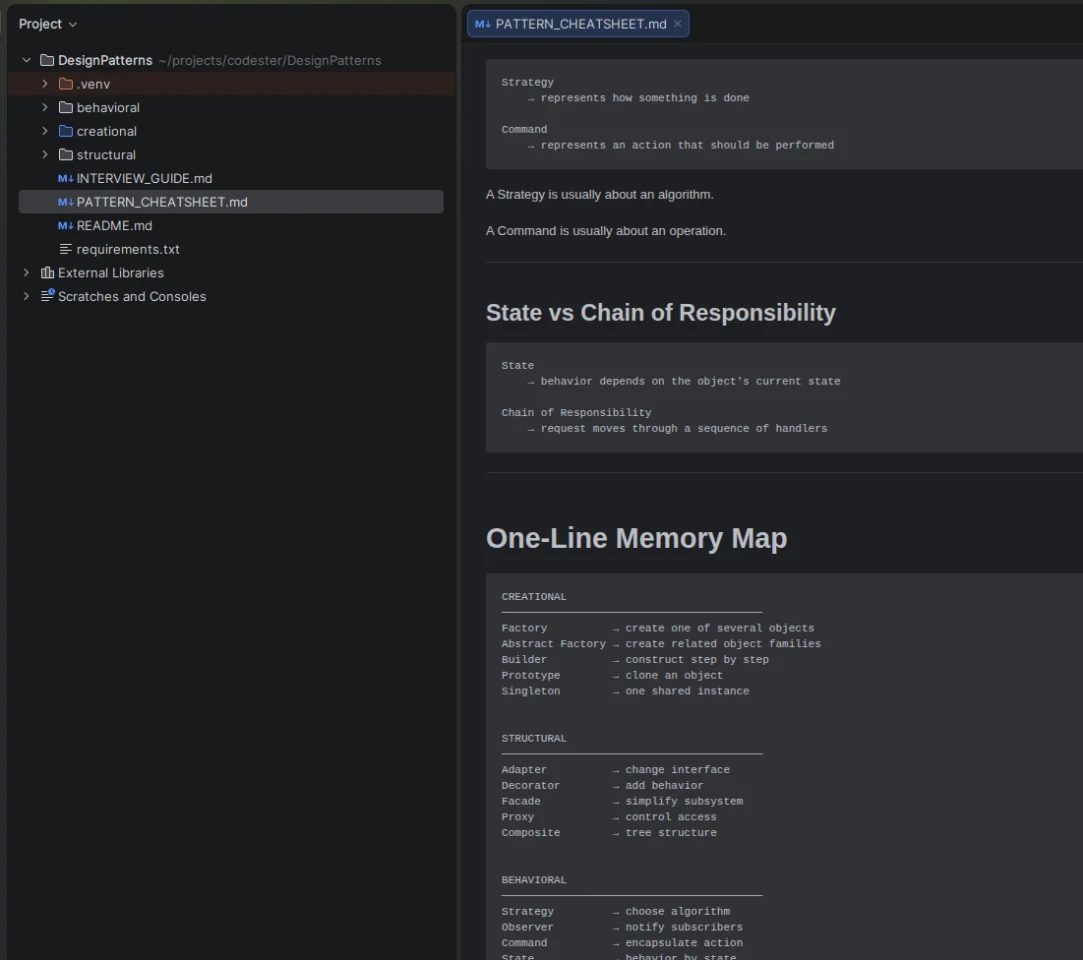Image resolution: width=1083 pixels, height=960 pixels.
Task: Select the structural folder name
Action: click(x=106, y=154)
